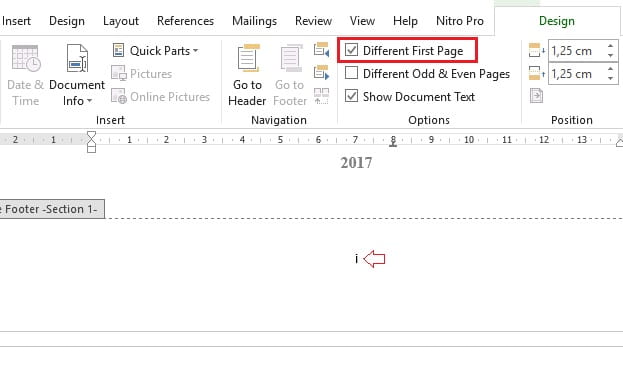Open the Document Info button
The height and width of the screenshot is (376, 623).
coord(77,75)
